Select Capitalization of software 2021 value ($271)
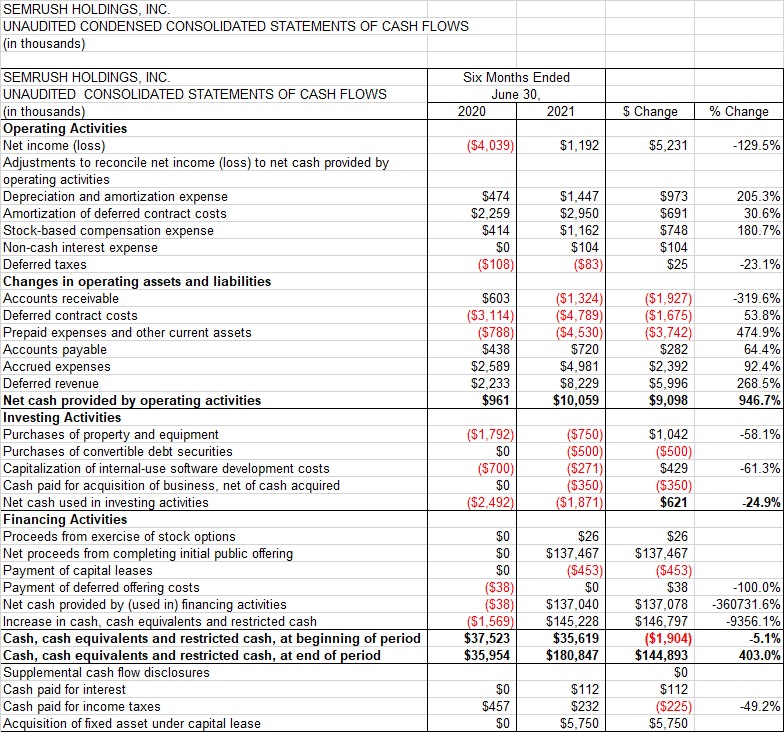The height and width of the screenshot is (732, 784). coord(584,468)
